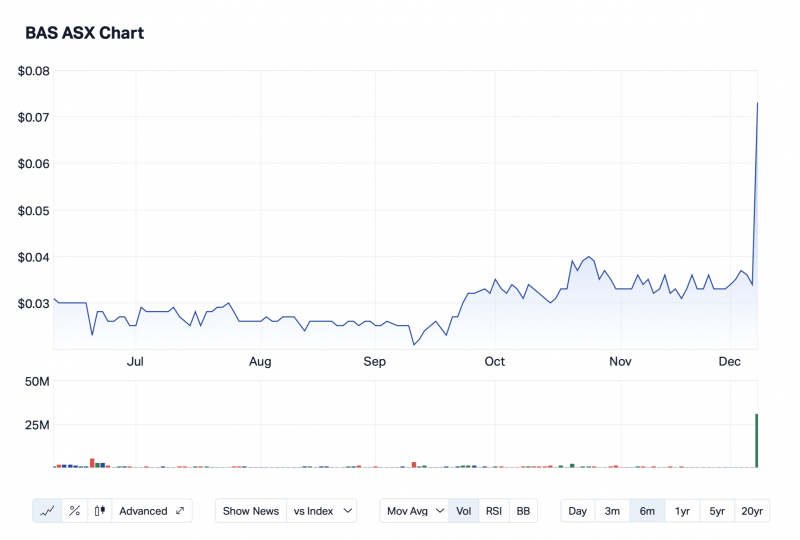Click the large green December volume bar
The height and width of the screenshot is (540, 800).
coord(756,441)
